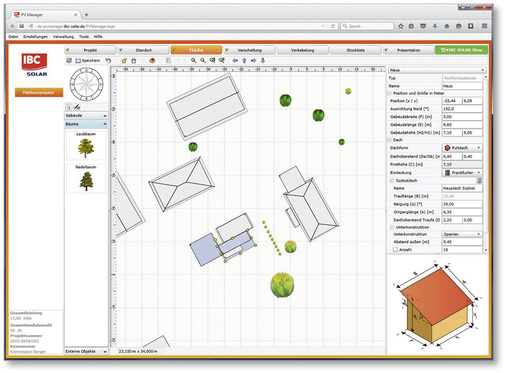
Task: Open the Externe Objekte dropdown
Action: pyautogui.click(x=86, y=351)
